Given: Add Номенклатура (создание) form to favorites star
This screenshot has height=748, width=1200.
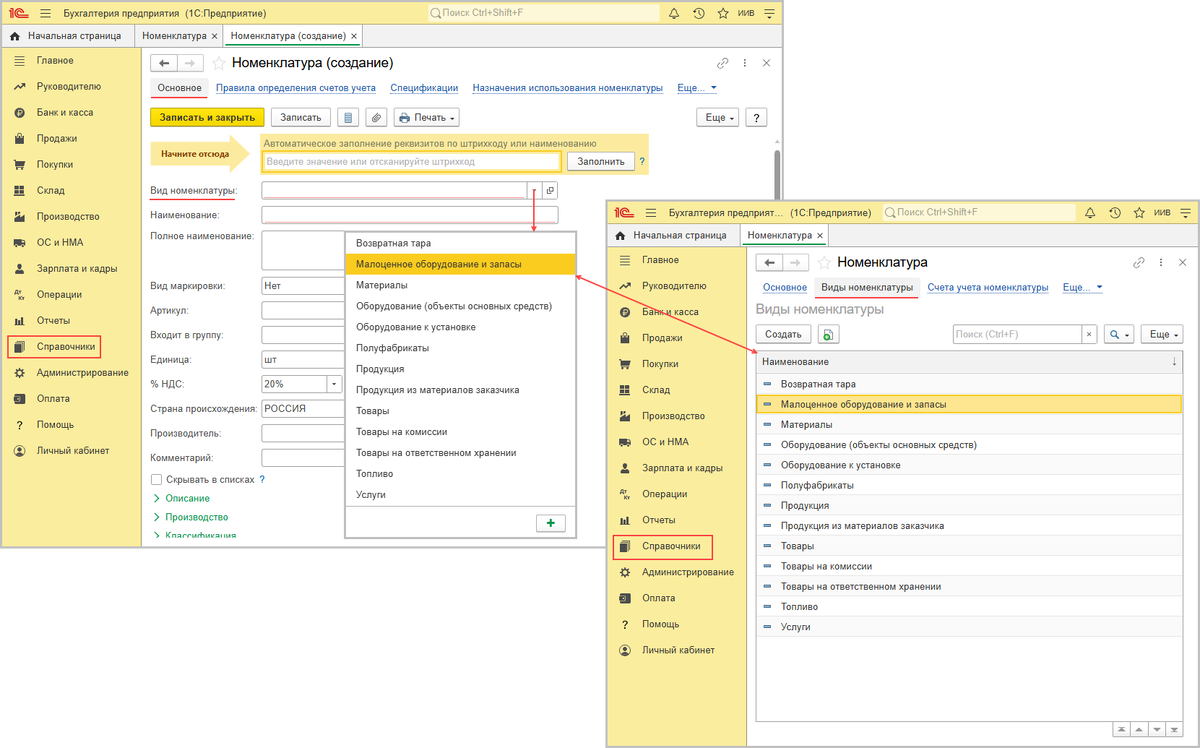Looking at the screenshot, I should [x=218, y=63].
